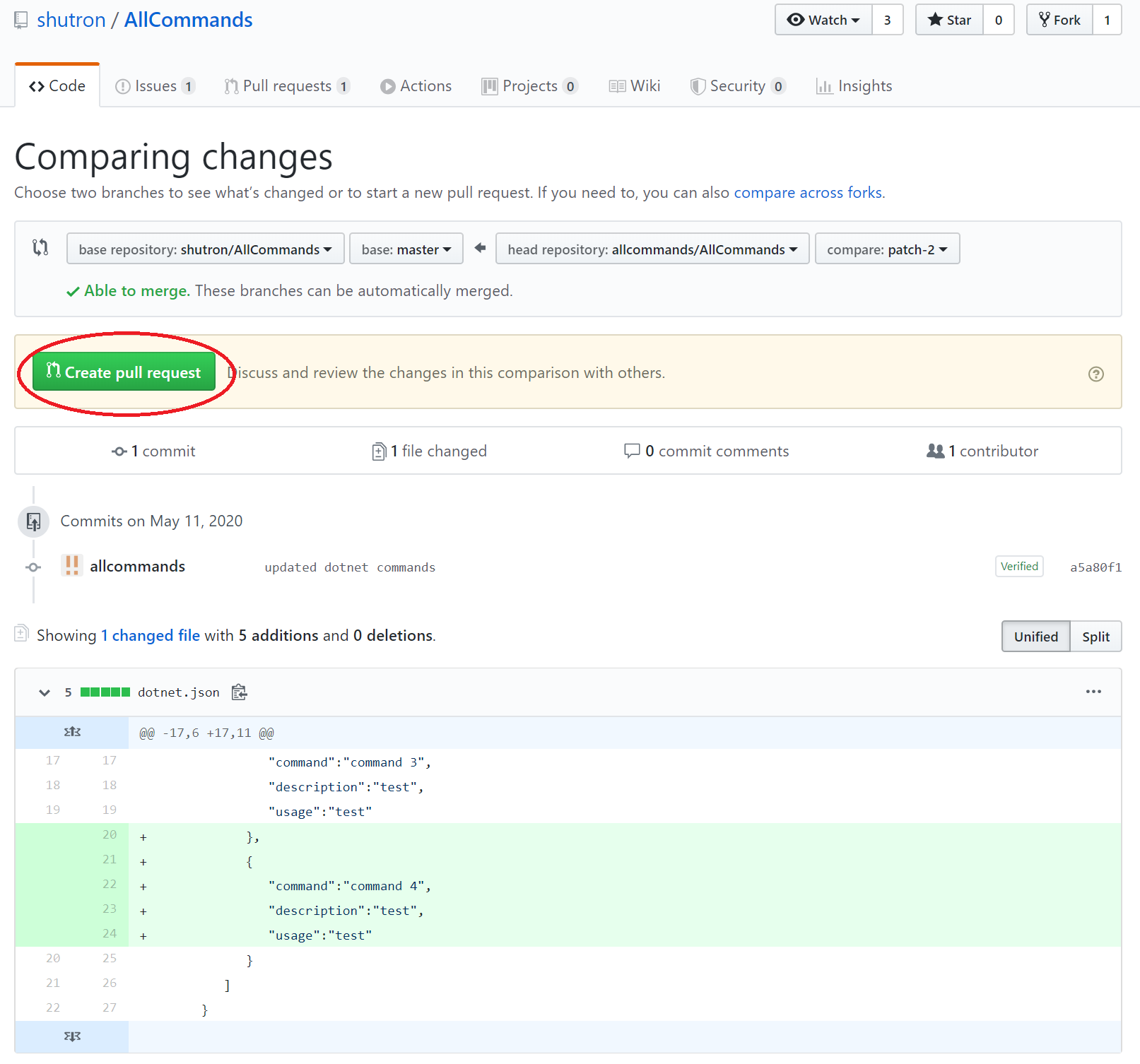Switch to Unified diff view
1140x1064 pixels.
coord(1036,637)
